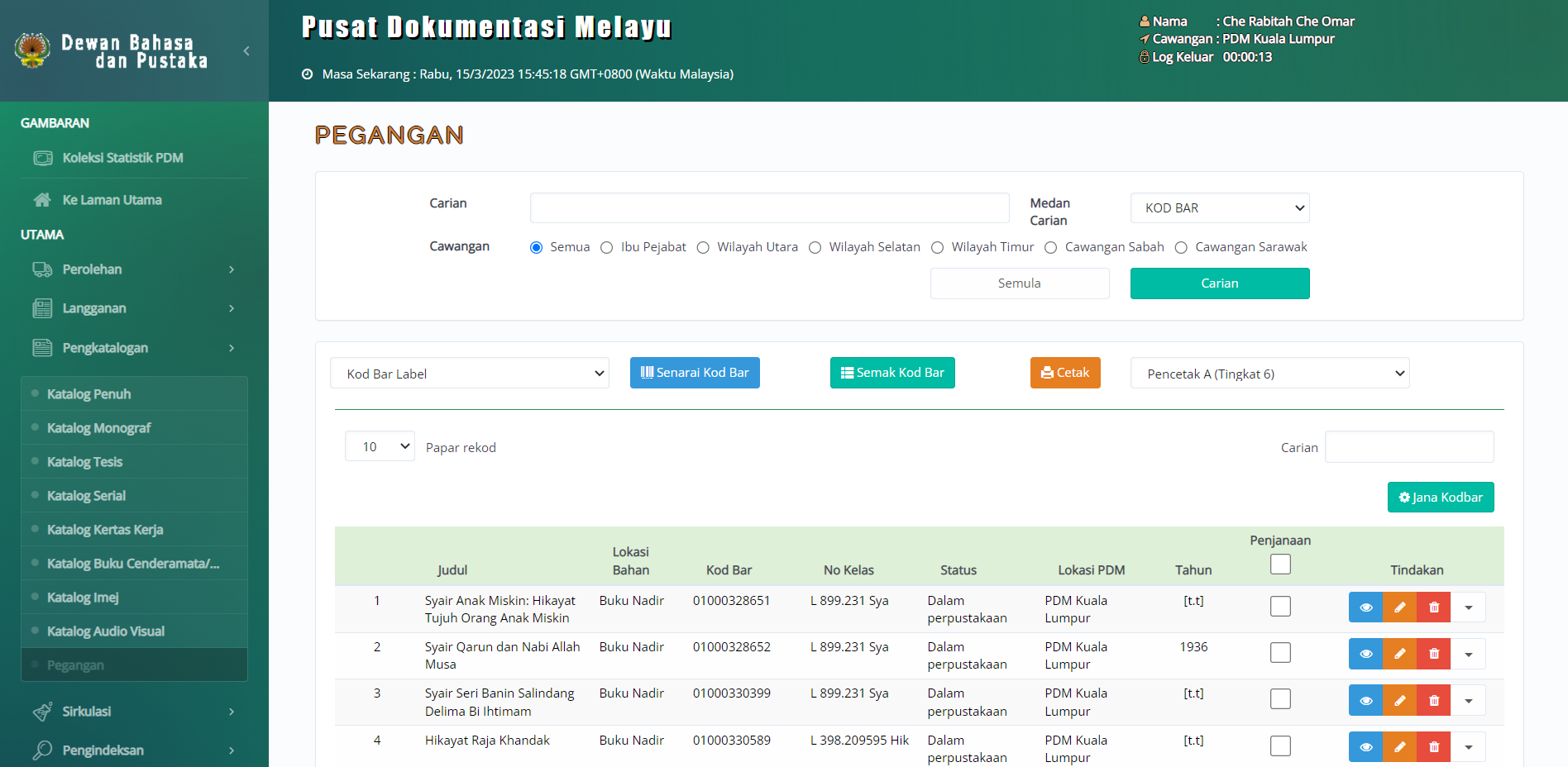Open Katalog Monograf in sidebar
Image resolution: width=1568 pixels, height=767 pixels.
98,428
